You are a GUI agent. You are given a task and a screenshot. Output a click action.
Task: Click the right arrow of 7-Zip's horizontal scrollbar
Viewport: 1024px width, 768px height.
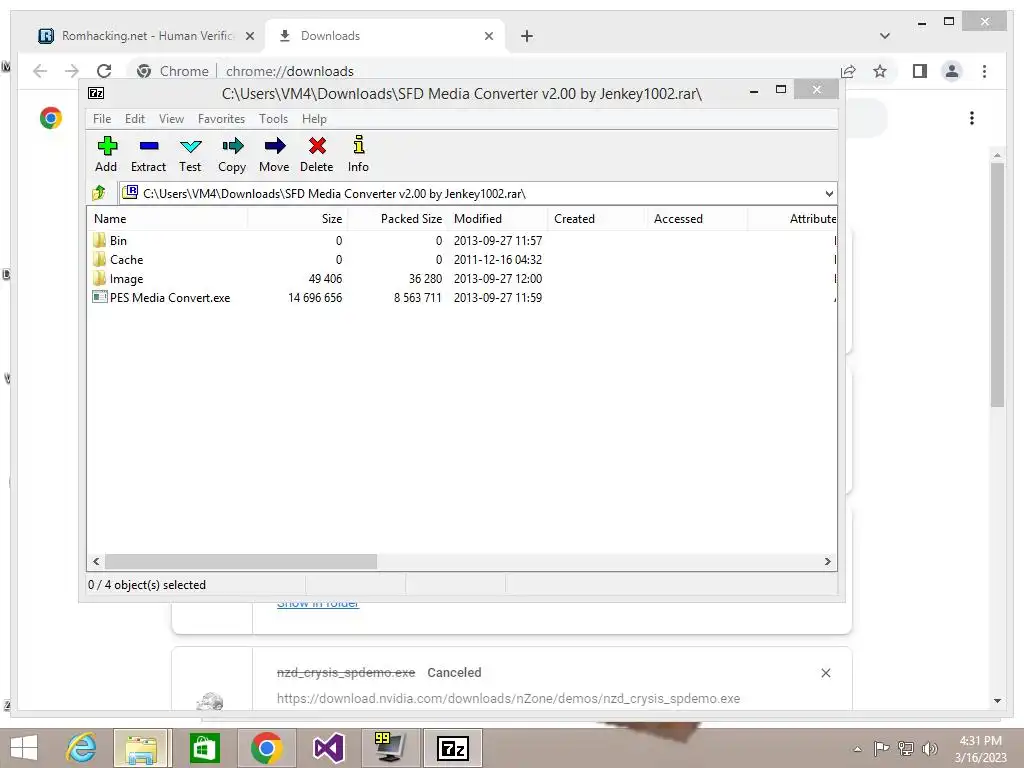pos(827,561)
